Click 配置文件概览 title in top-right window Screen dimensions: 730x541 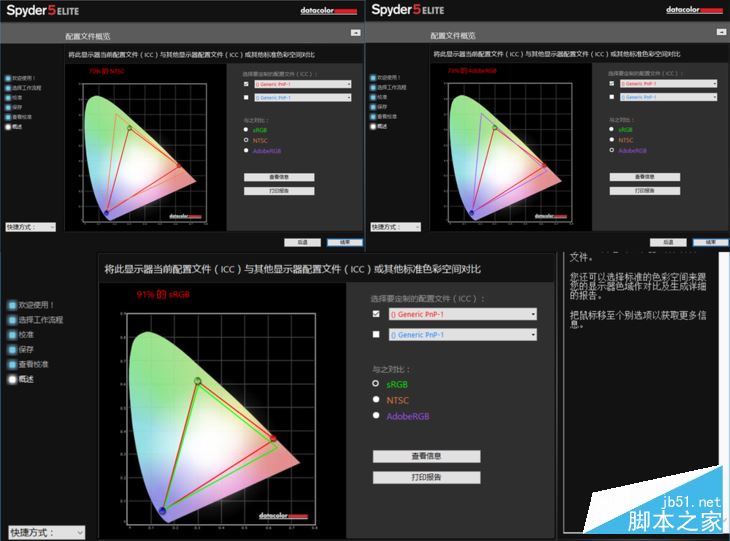click(453, 35)
